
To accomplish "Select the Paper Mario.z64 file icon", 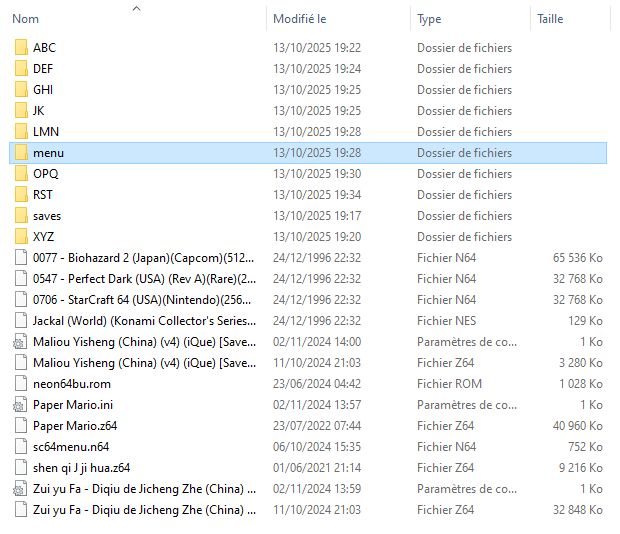I will [21, 425].
